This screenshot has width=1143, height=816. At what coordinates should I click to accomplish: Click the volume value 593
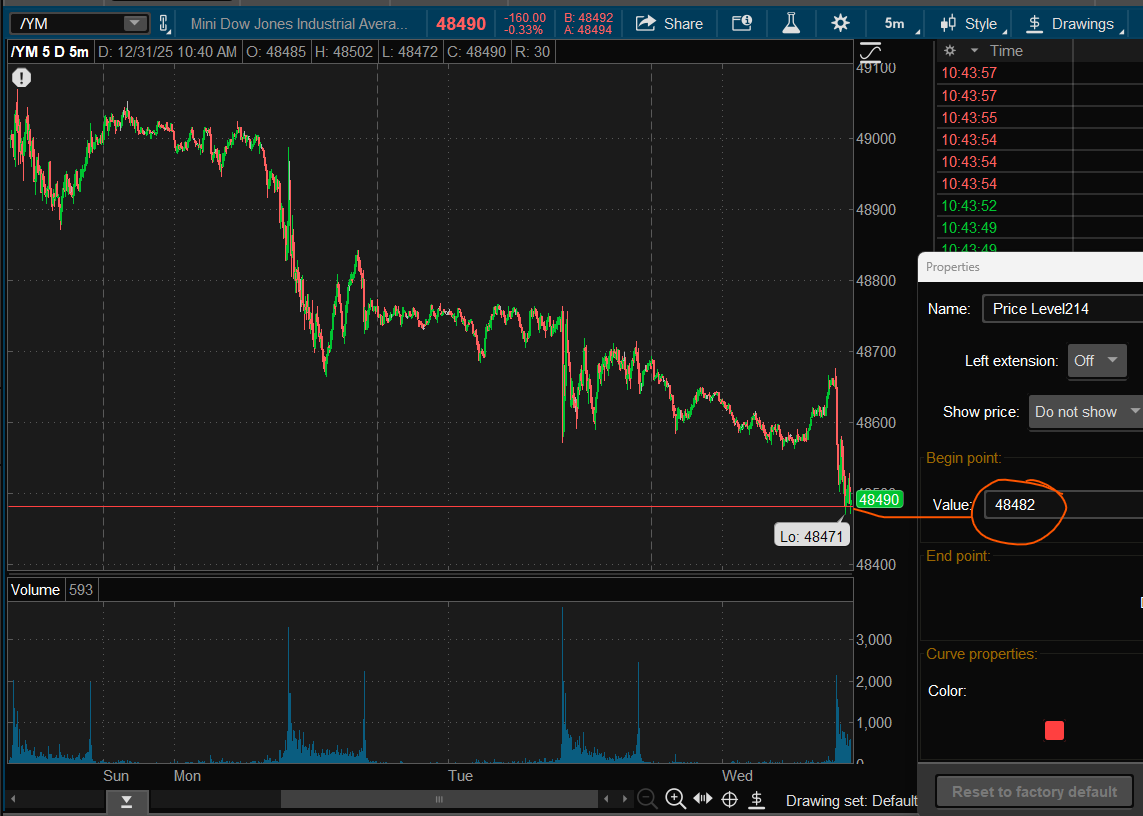[x=81, y=590]
